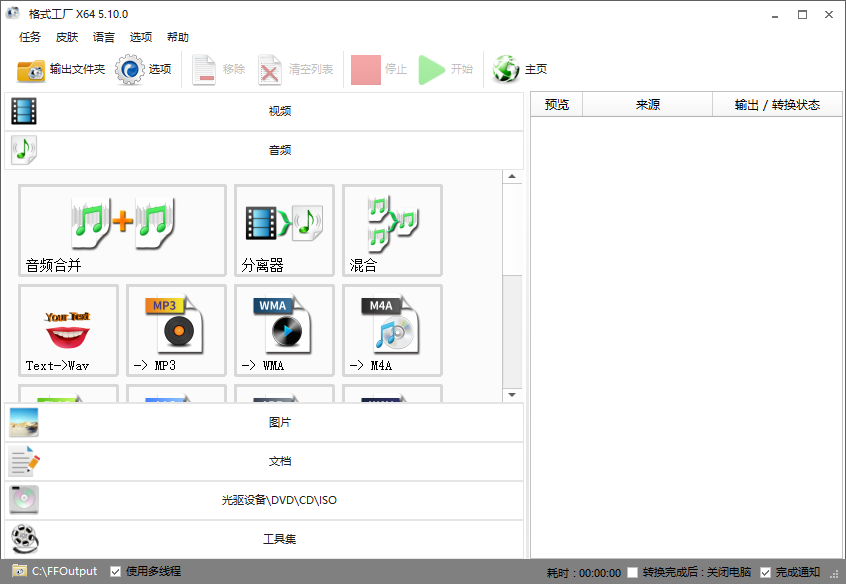This screenshot has height=584, width=846.
Task: Expand the 光驱设备\DVD\CD\ISO section
Action: [x=264, y=500]
